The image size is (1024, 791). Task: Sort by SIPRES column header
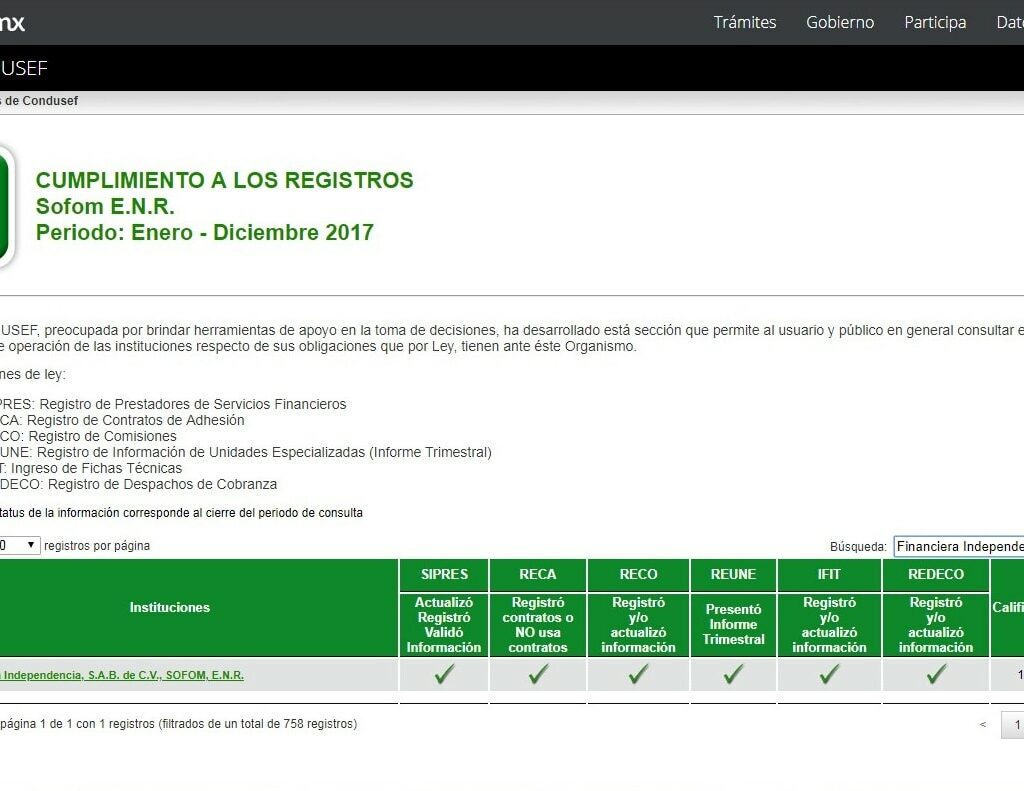pos(444,574)
